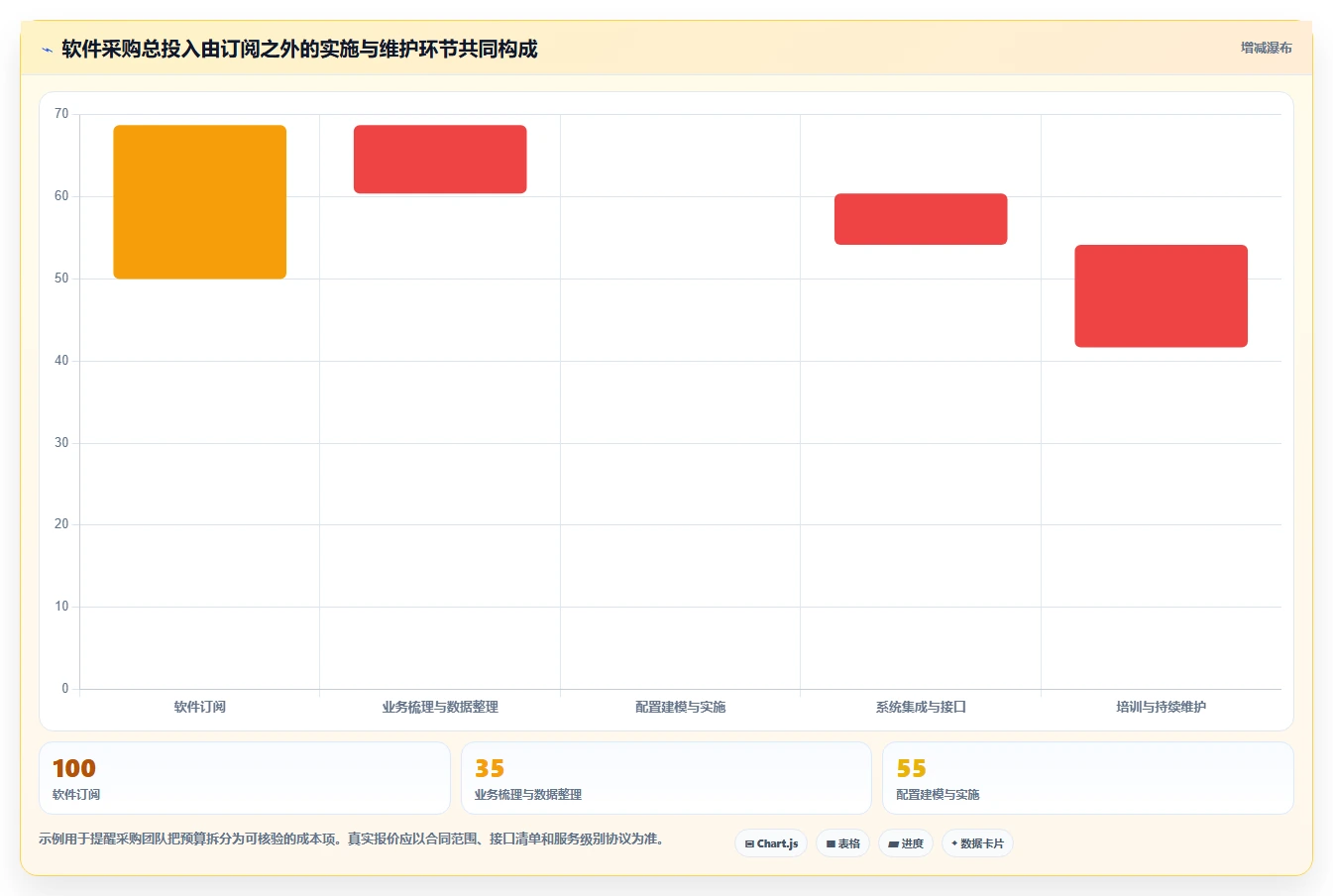Screen dimensions: 1333x896
Task: Click the 增减瀑布 label in the header
Action: click(1266, 48)
